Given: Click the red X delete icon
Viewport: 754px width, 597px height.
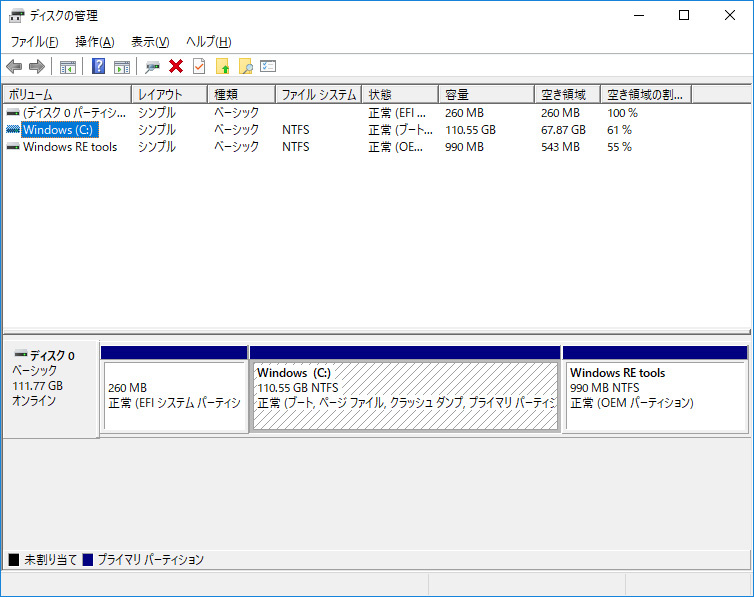Looking at the screenshot, I should [x=176, y=66].
